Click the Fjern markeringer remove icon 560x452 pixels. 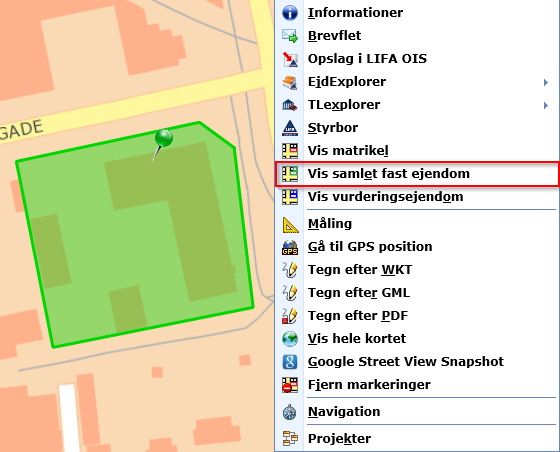pos(290,385)
